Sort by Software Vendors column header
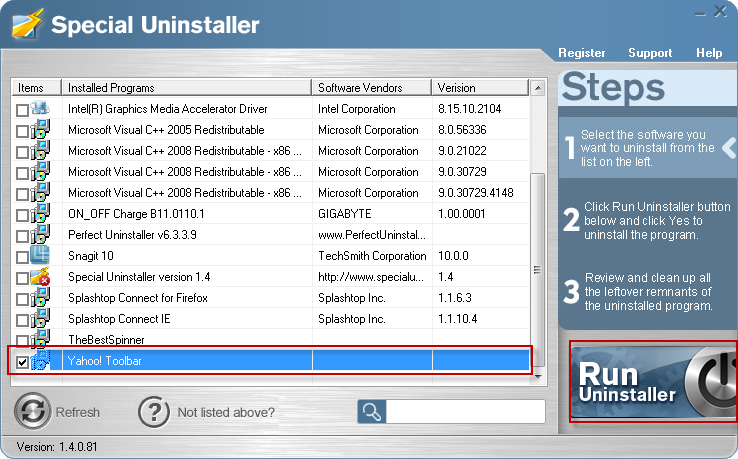This screenshot has height=459, width=738. point(371,88)
